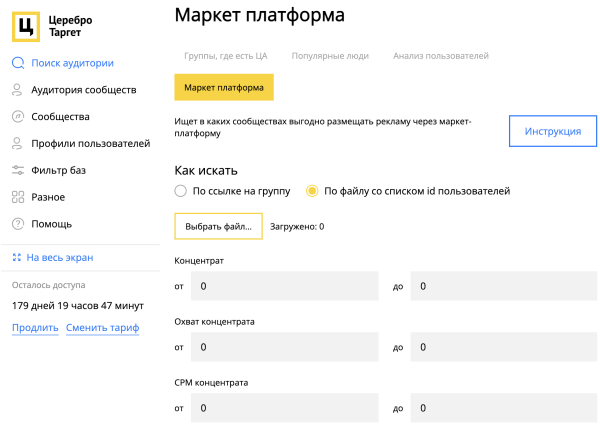The image size is (600, 431).
Task: Open the Инструкция button
Action: coord(553,131)
